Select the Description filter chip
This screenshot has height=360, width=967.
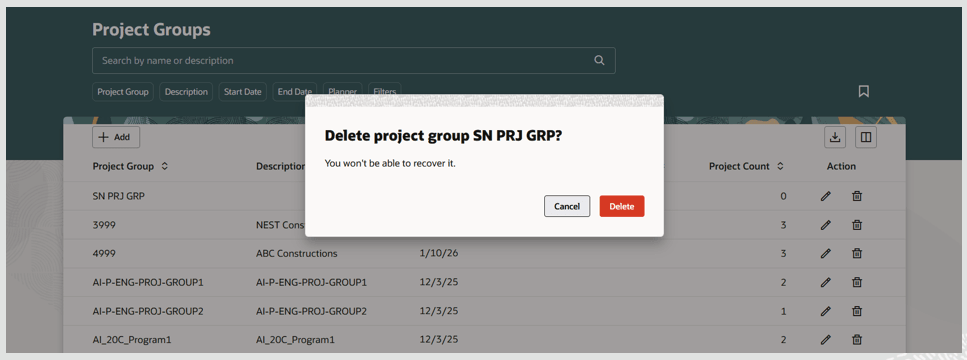pos(186,92)
